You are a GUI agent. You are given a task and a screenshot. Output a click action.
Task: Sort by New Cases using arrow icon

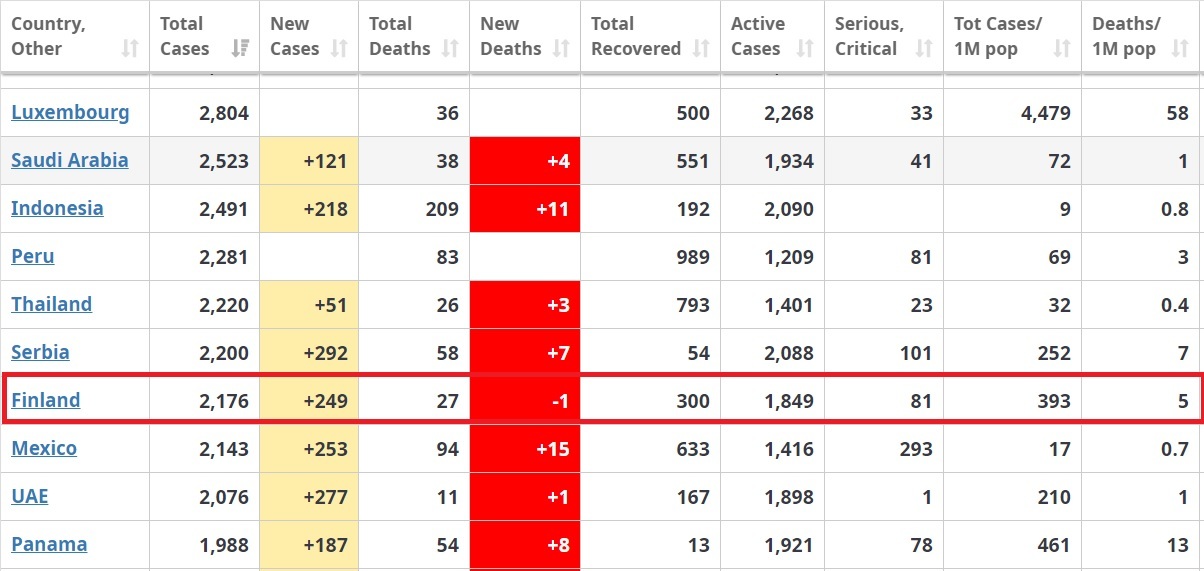[x=340, y=49]
